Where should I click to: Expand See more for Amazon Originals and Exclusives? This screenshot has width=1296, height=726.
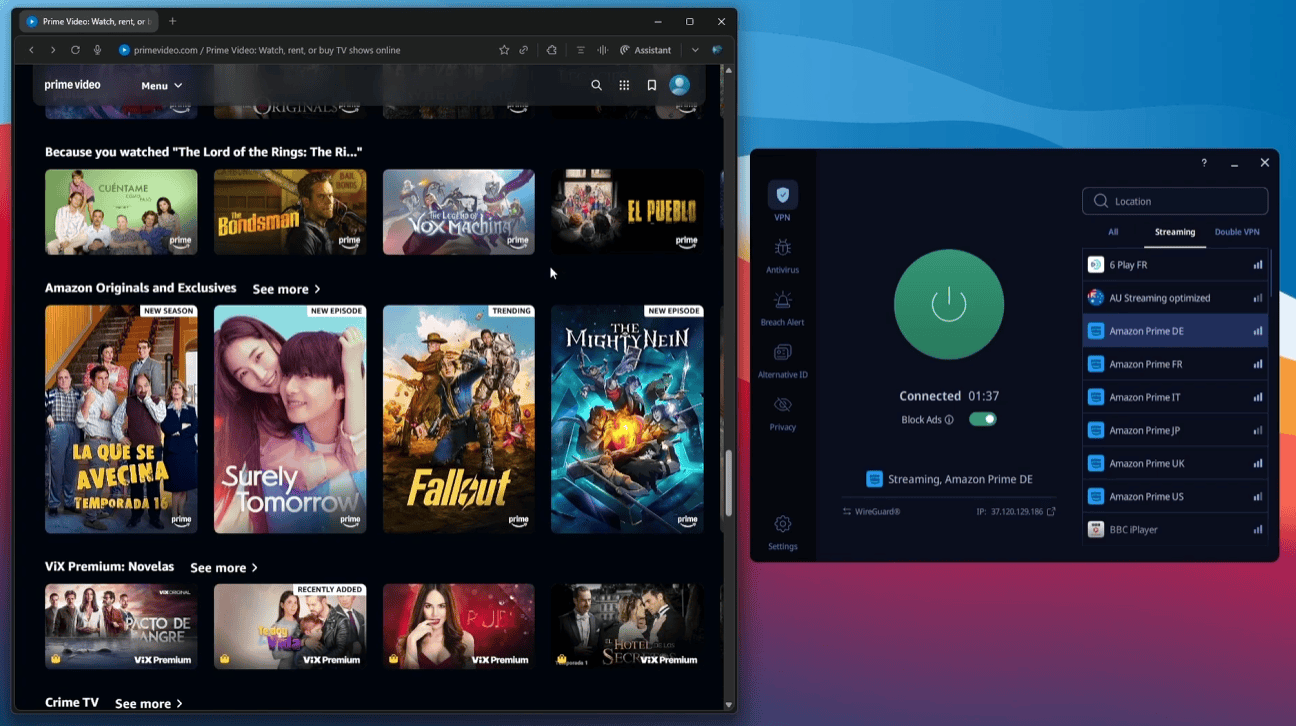tap(286, 289)
